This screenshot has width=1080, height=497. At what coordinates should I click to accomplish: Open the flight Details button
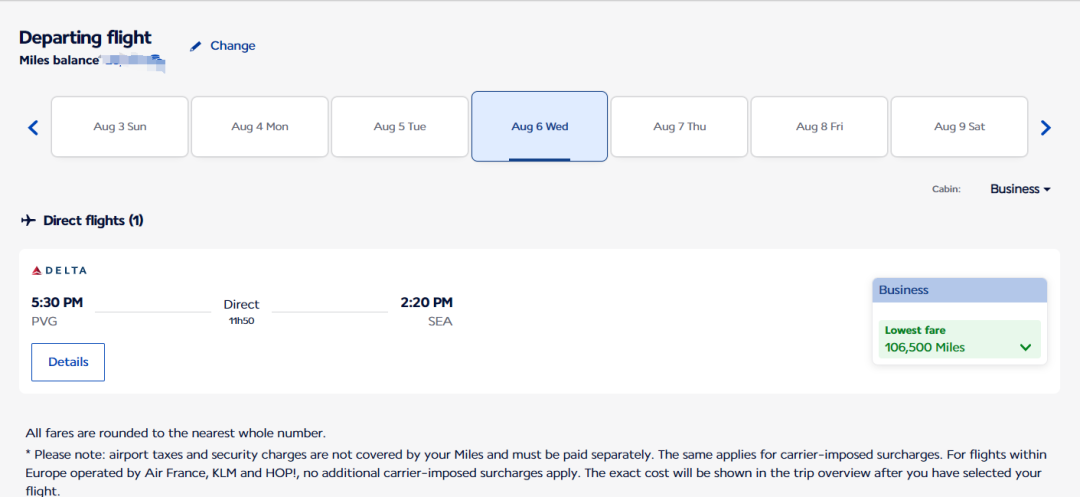(x=68, y=362)
